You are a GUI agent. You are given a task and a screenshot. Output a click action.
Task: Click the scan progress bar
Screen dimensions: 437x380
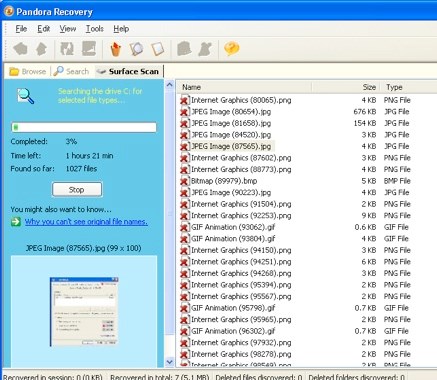pos(84,127)
